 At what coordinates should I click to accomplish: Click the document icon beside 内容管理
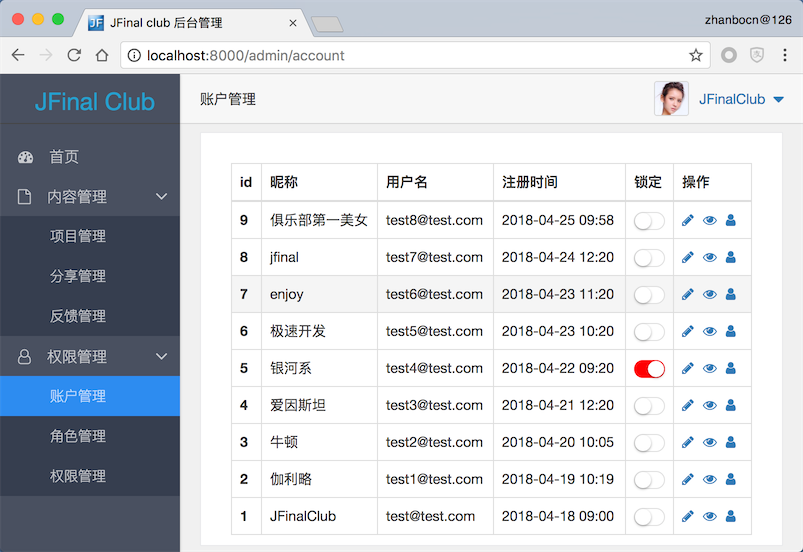pos(24,197)
